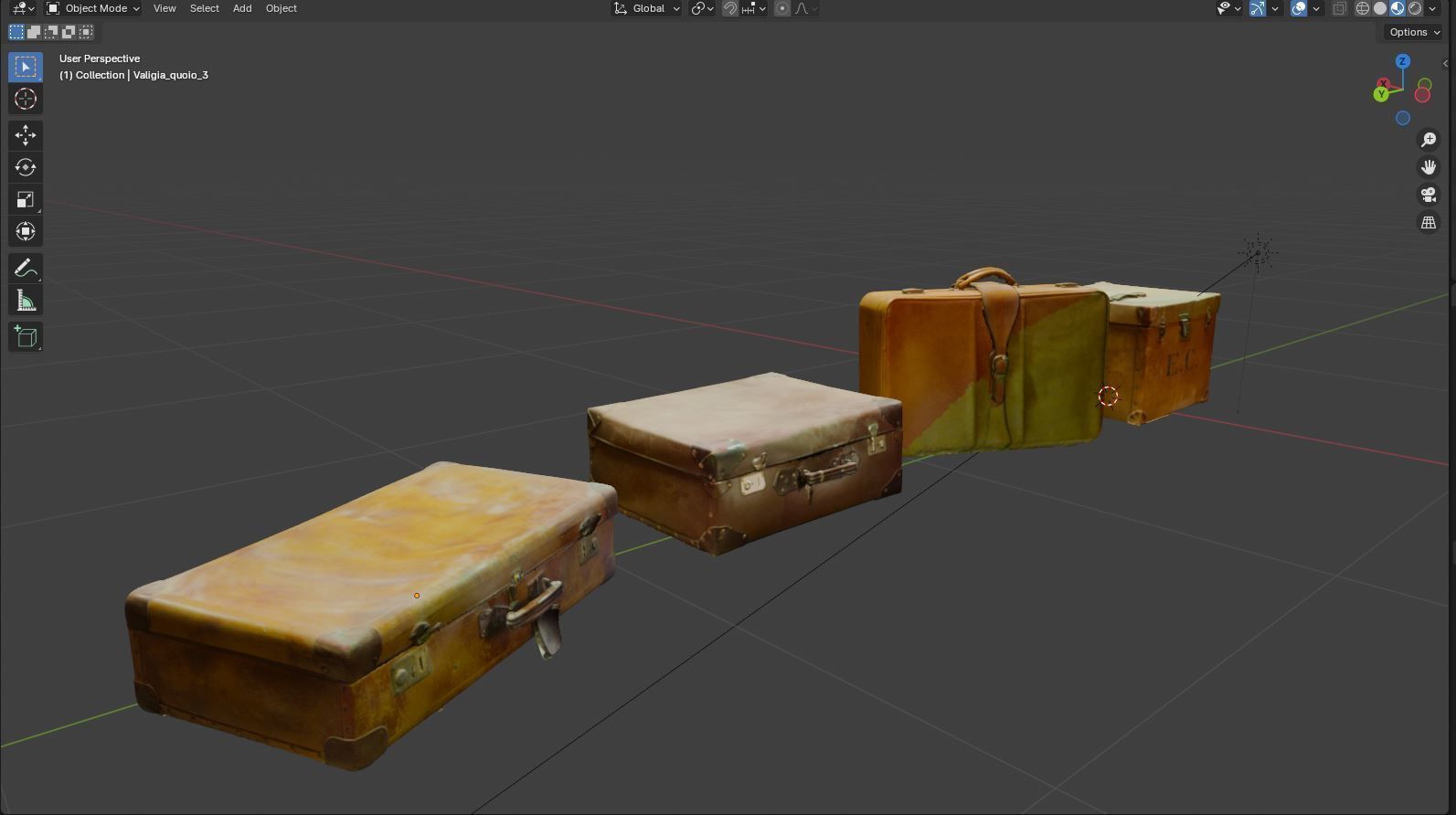The image size is (1456, 815).
Task: Pick the Rotate tool
Action: [x=26, y=167]
